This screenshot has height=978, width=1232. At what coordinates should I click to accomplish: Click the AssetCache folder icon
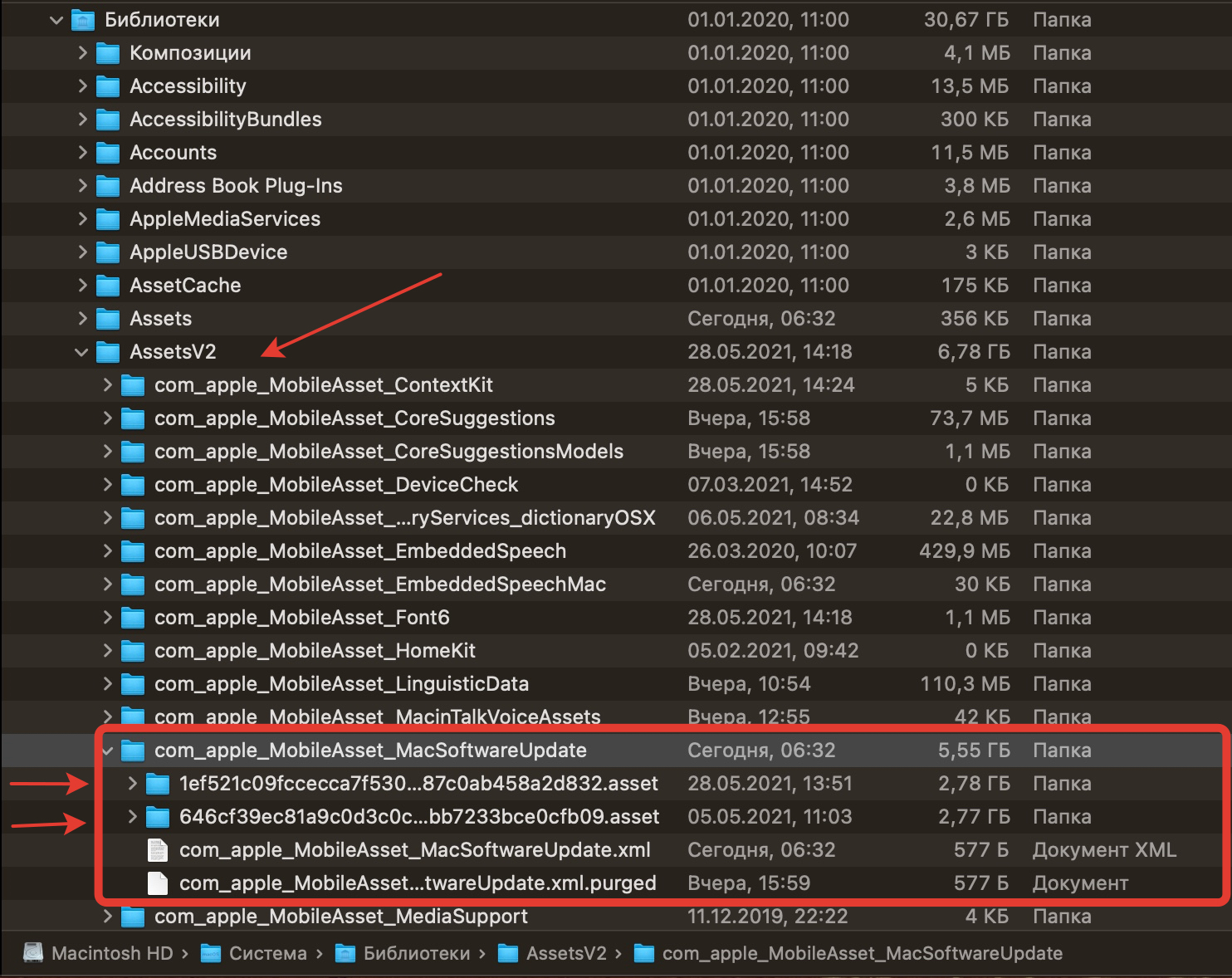[x=108, y=286]
